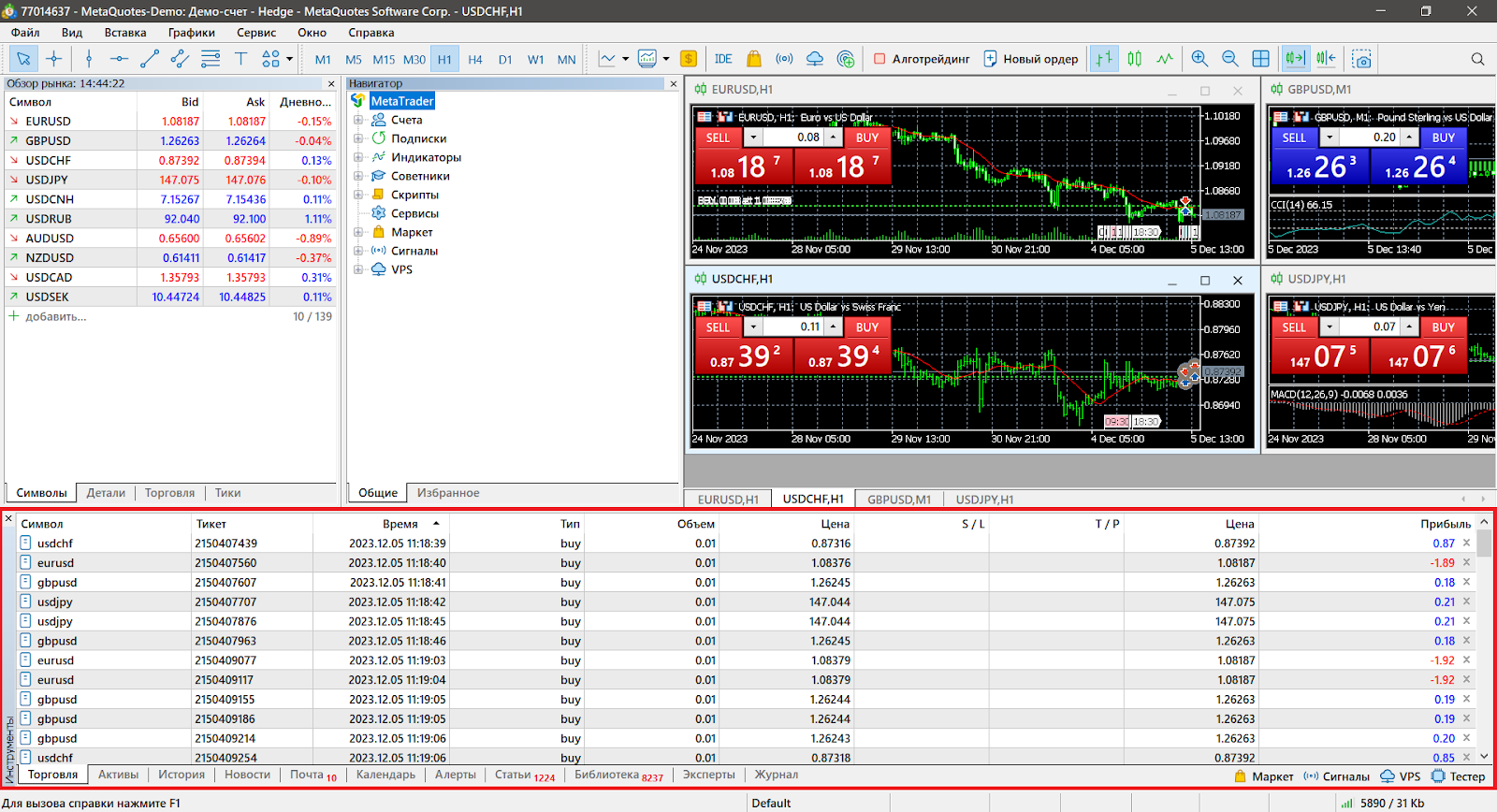
Task: Select the trendline drawing tool
Action: 149,59
